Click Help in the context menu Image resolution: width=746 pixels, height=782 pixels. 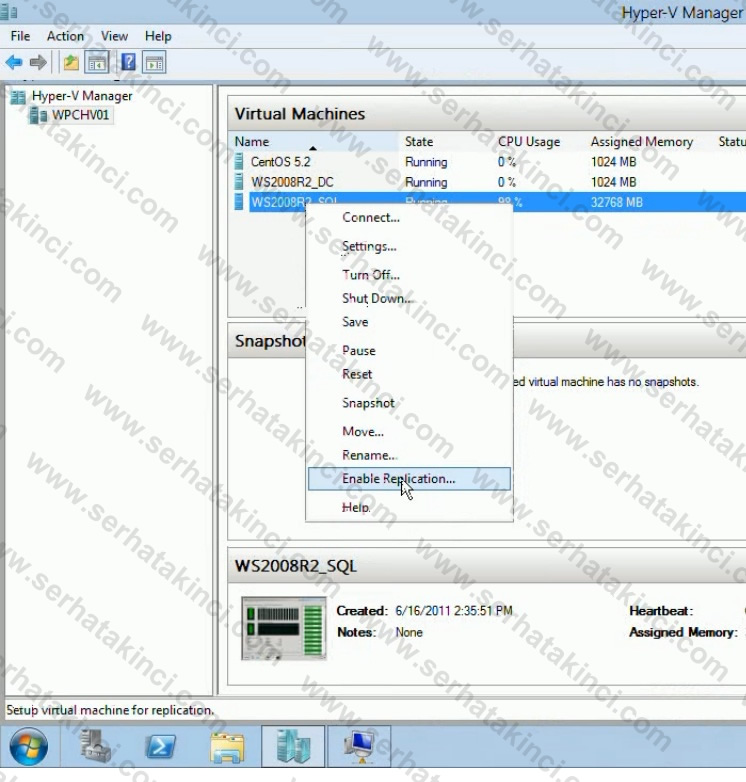pos(409,508)
